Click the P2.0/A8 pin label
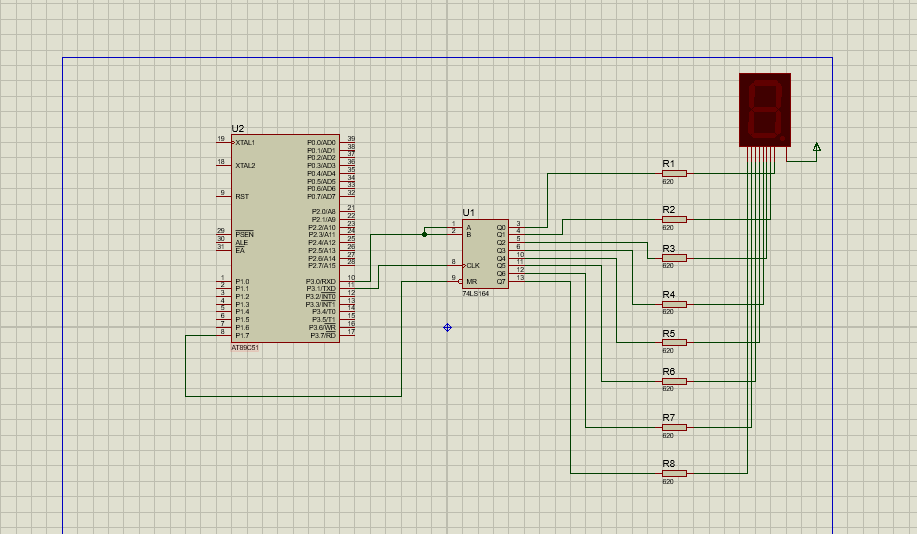Viewport: 917px width, 534px height. click(324, 212)
